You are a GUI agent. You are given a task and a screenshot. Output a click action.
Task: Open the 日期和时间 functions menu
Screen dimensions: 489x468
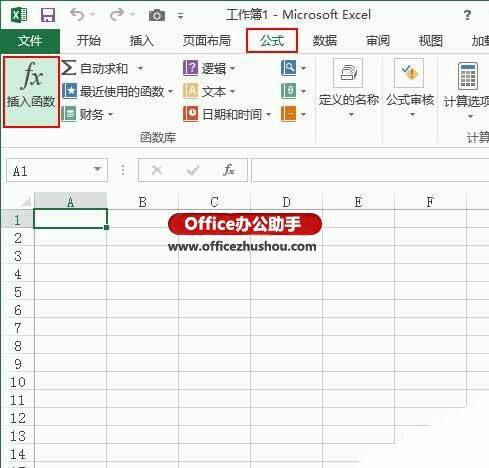coord(227,114)
